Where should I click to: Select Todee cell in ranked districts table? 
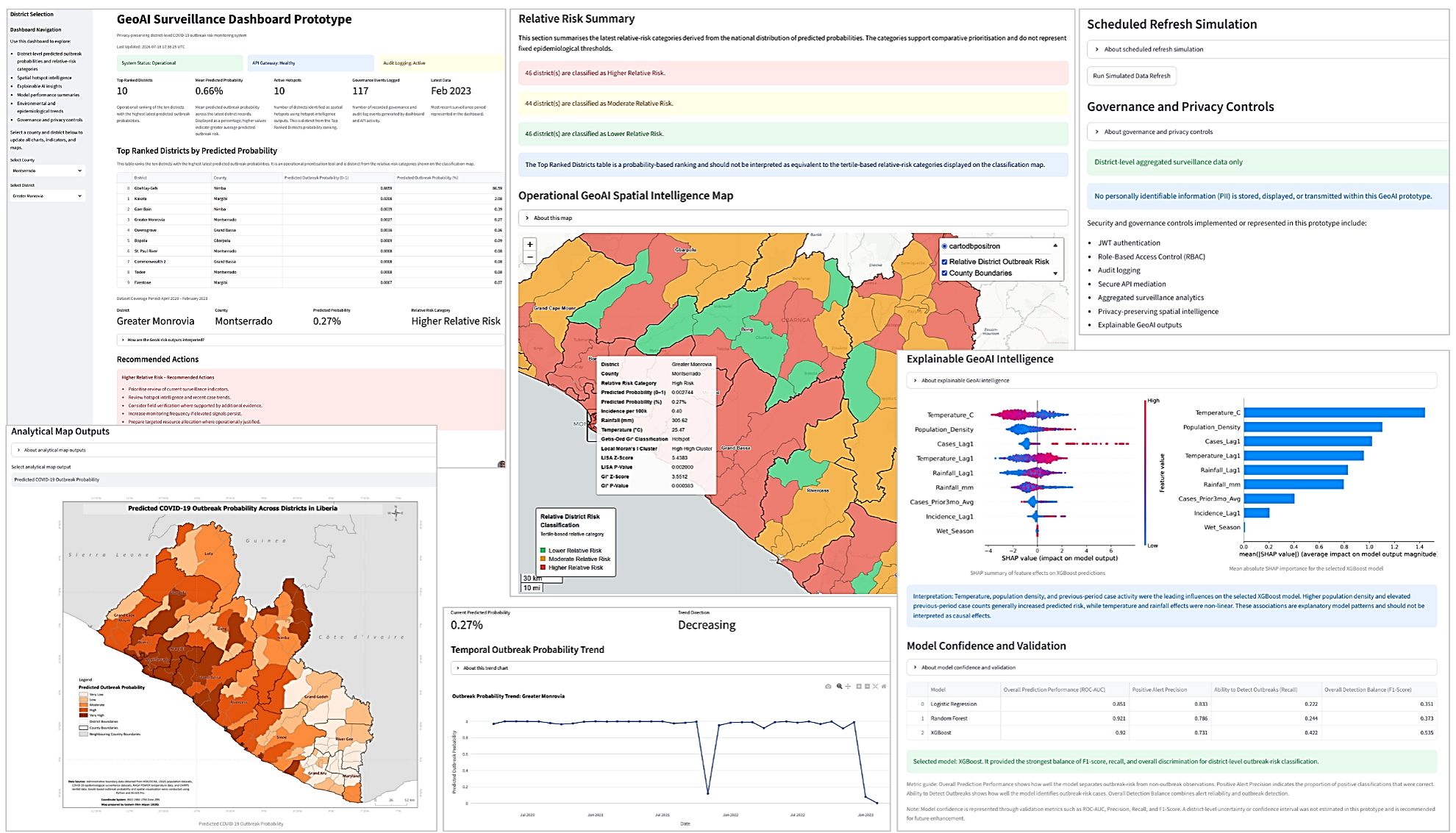(171, 272)
